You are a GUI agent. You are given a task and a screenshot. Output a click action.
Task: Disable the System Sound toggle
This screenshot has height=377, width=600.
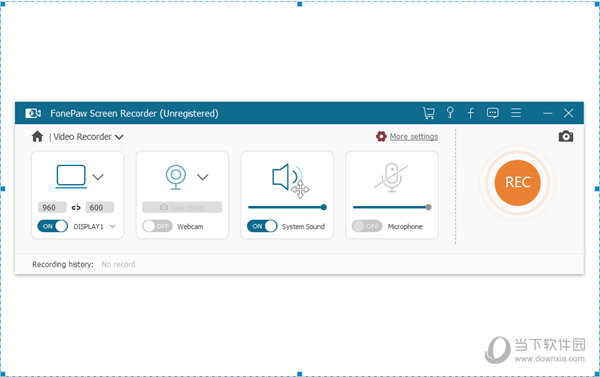tap(262, 226)
